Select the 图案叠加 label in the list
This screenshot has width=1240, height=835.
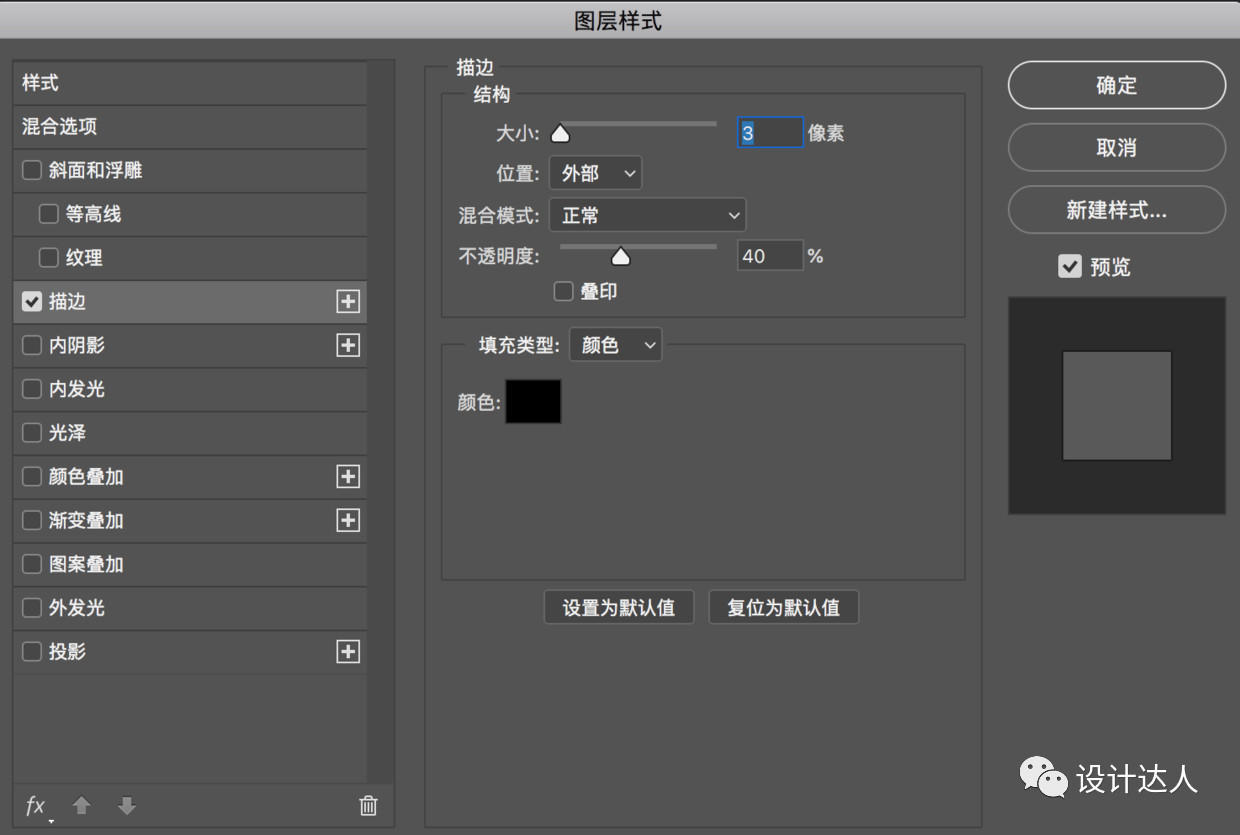(86, 564)
